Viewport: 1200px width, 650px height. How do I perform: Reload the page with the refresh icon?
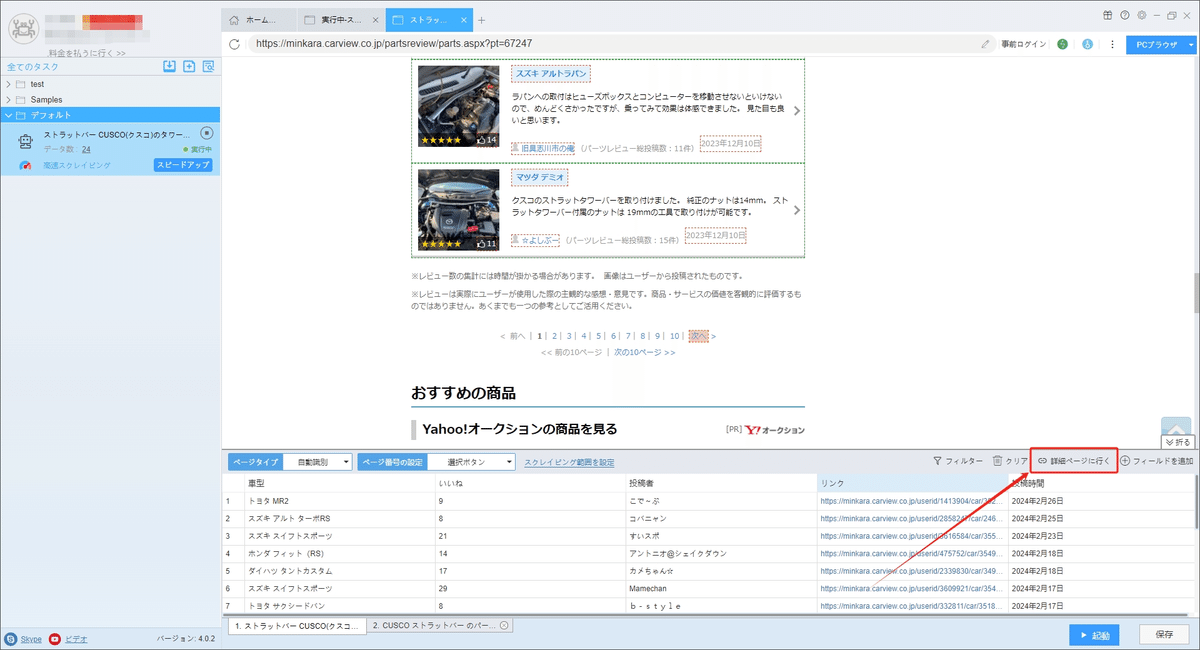tap(234, 44)
